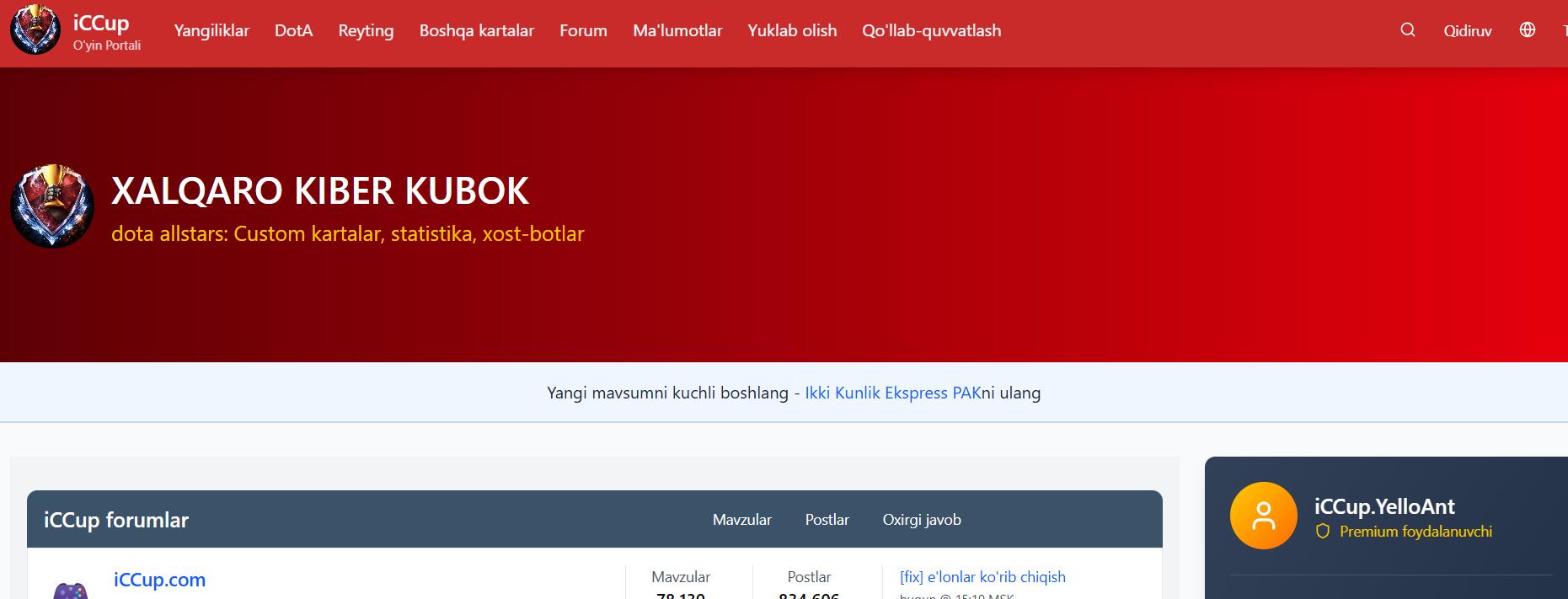Click the large shield emblem in the banner
1568x599 pixels.
click(52, 206)
